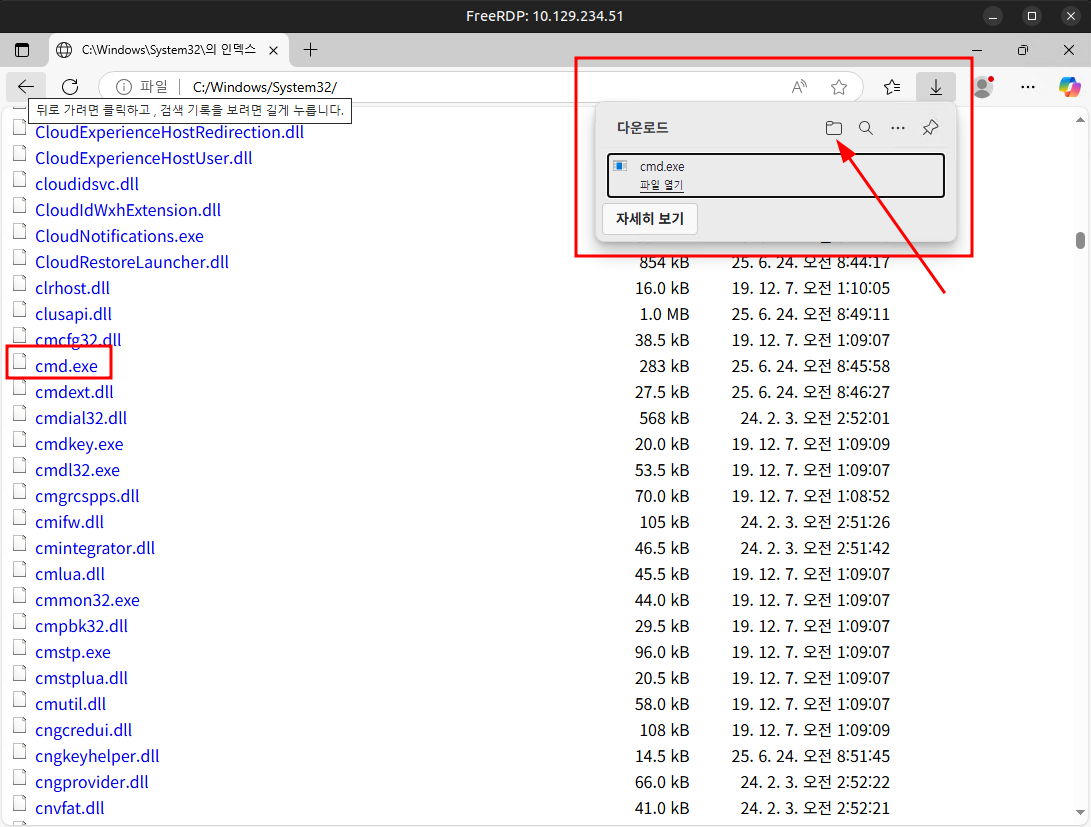Add this page to favorites with the star

(x=839, y=87)
